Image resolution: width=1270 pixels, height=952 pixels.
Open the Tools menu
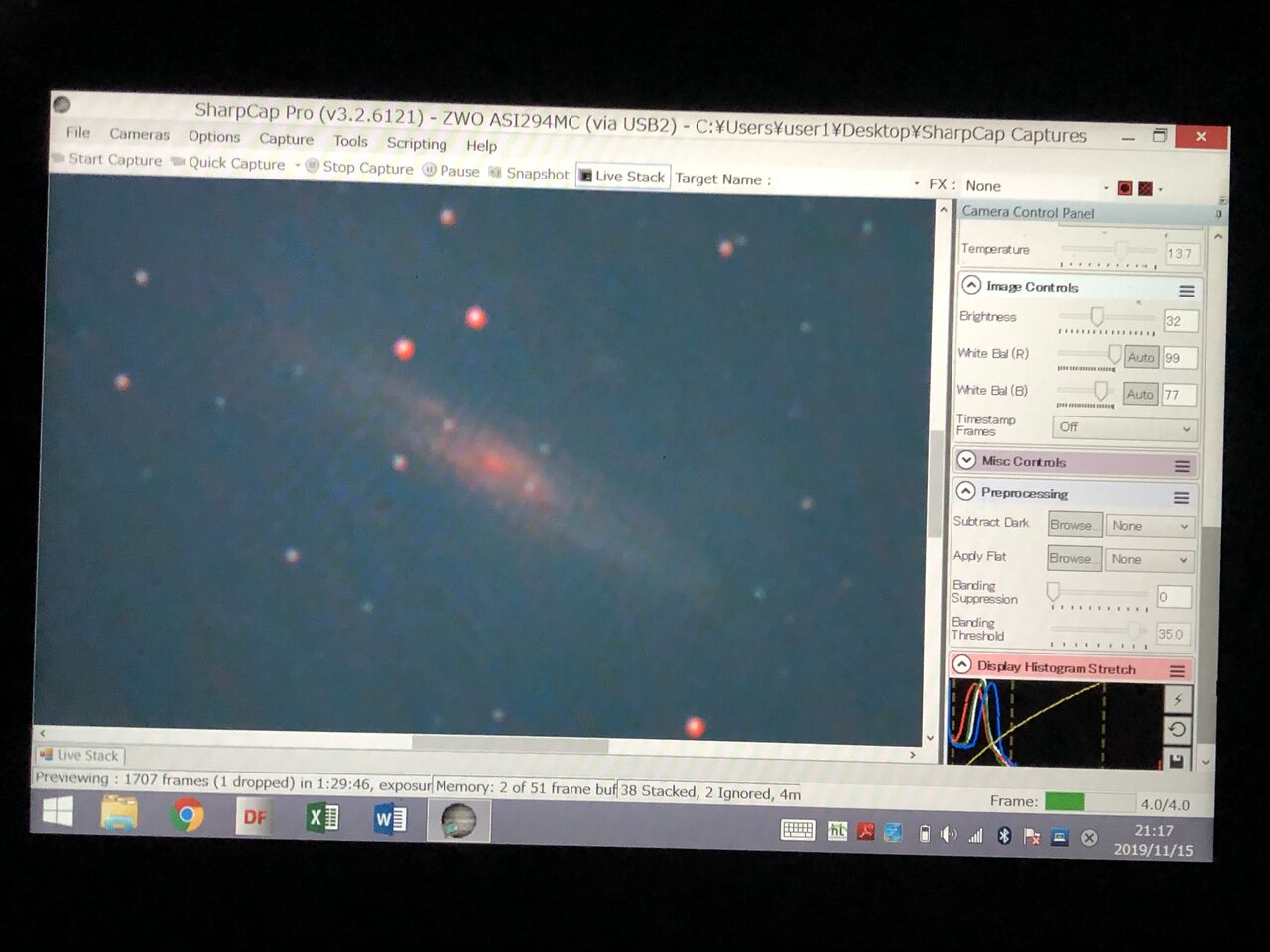[350, 141]
